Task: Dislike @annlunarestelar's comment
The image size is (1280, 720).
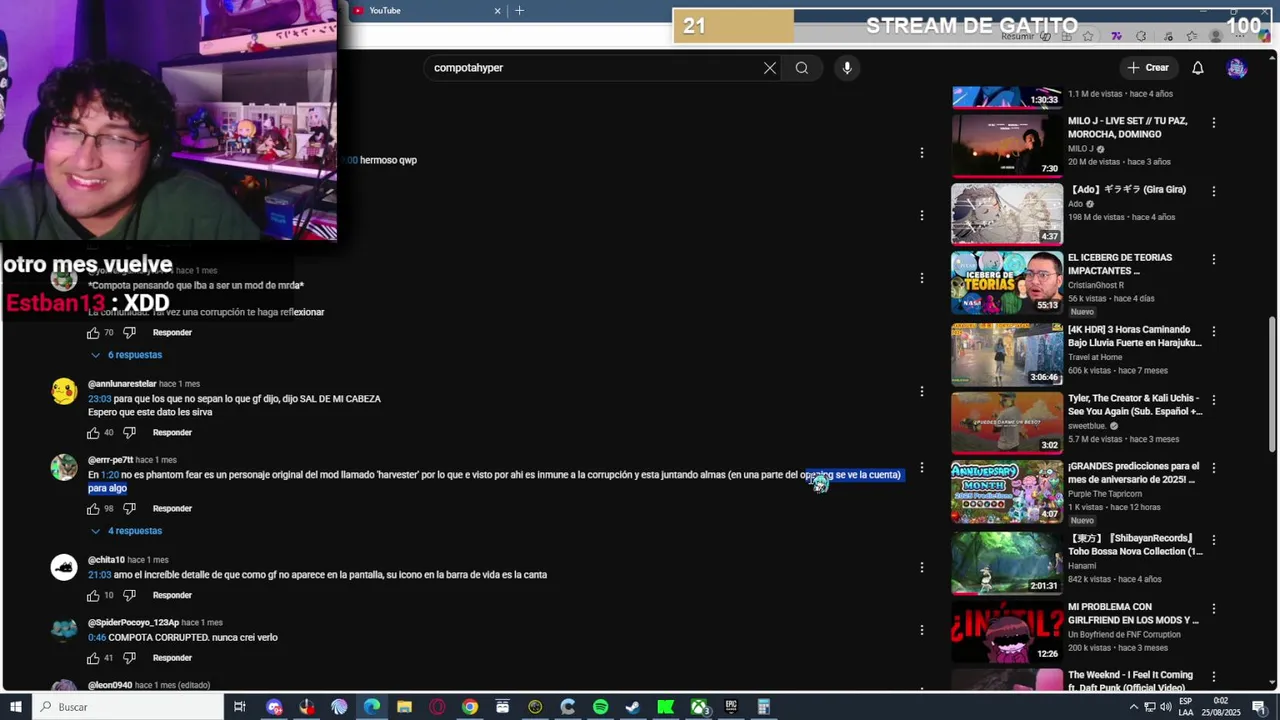Action: [x=129, y=433]
